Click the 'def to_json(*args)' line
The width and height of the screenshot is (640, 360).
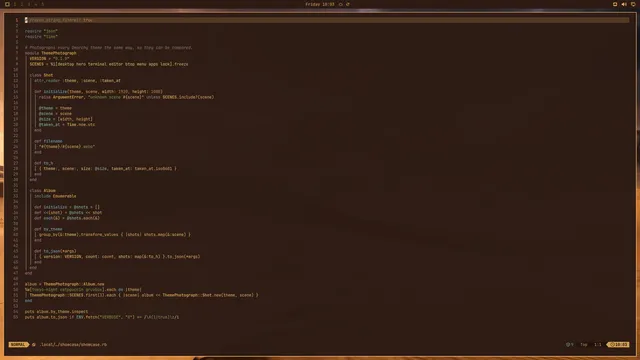point(55,251)
